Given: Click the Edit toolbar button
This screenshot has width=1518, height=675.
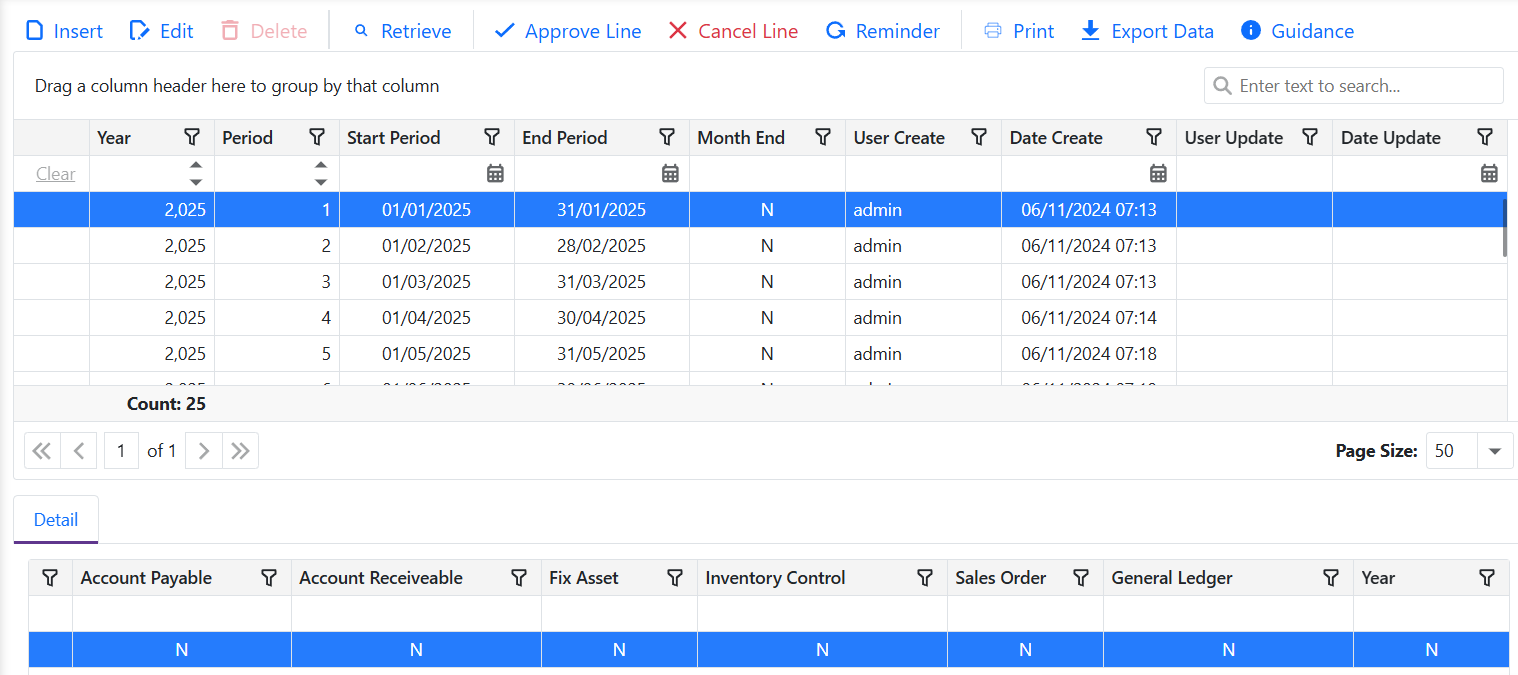Looking at the screenshot, I should click(162, 31).
